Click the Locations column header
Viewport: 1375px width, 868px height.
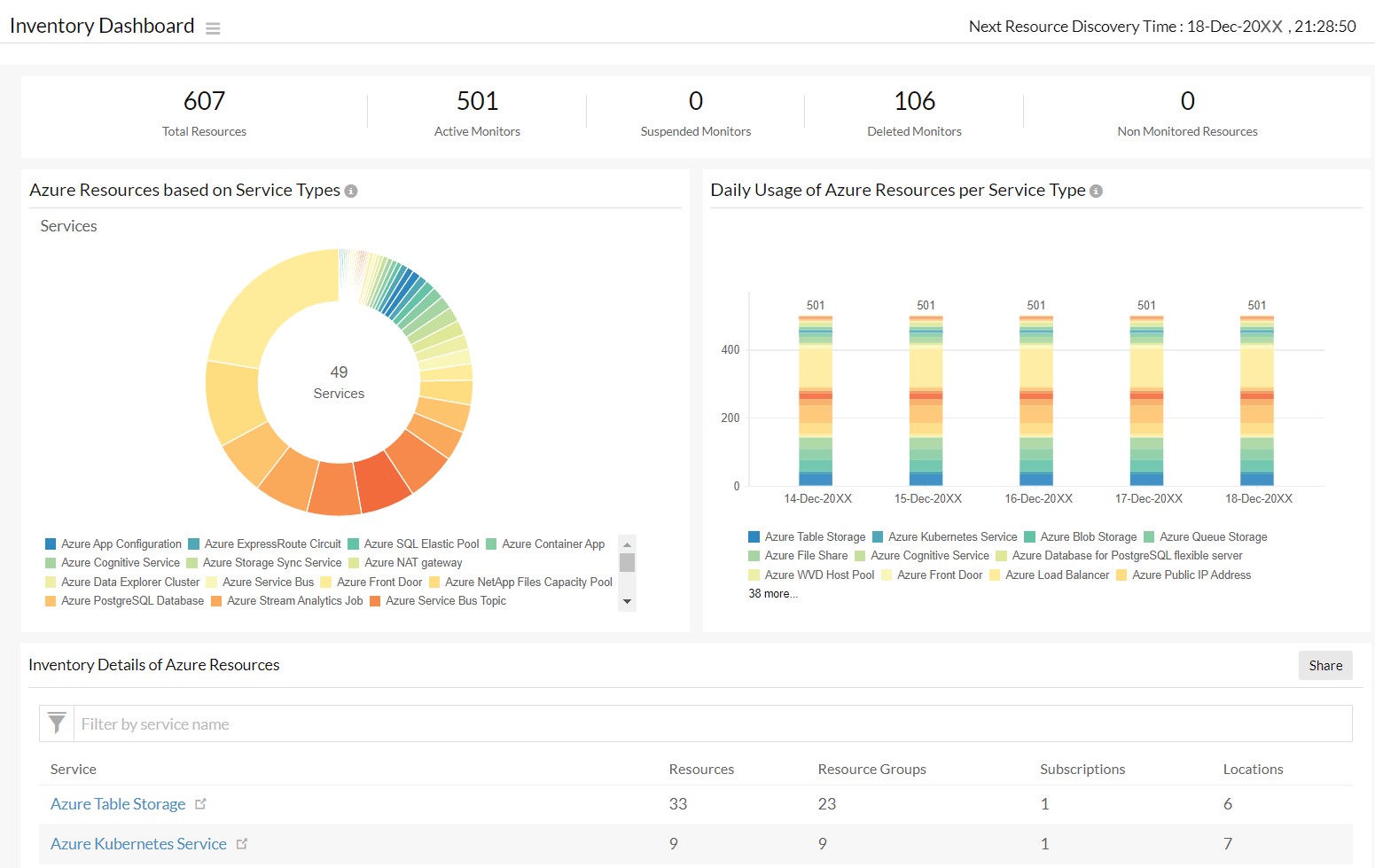(x=1253, y=770)
